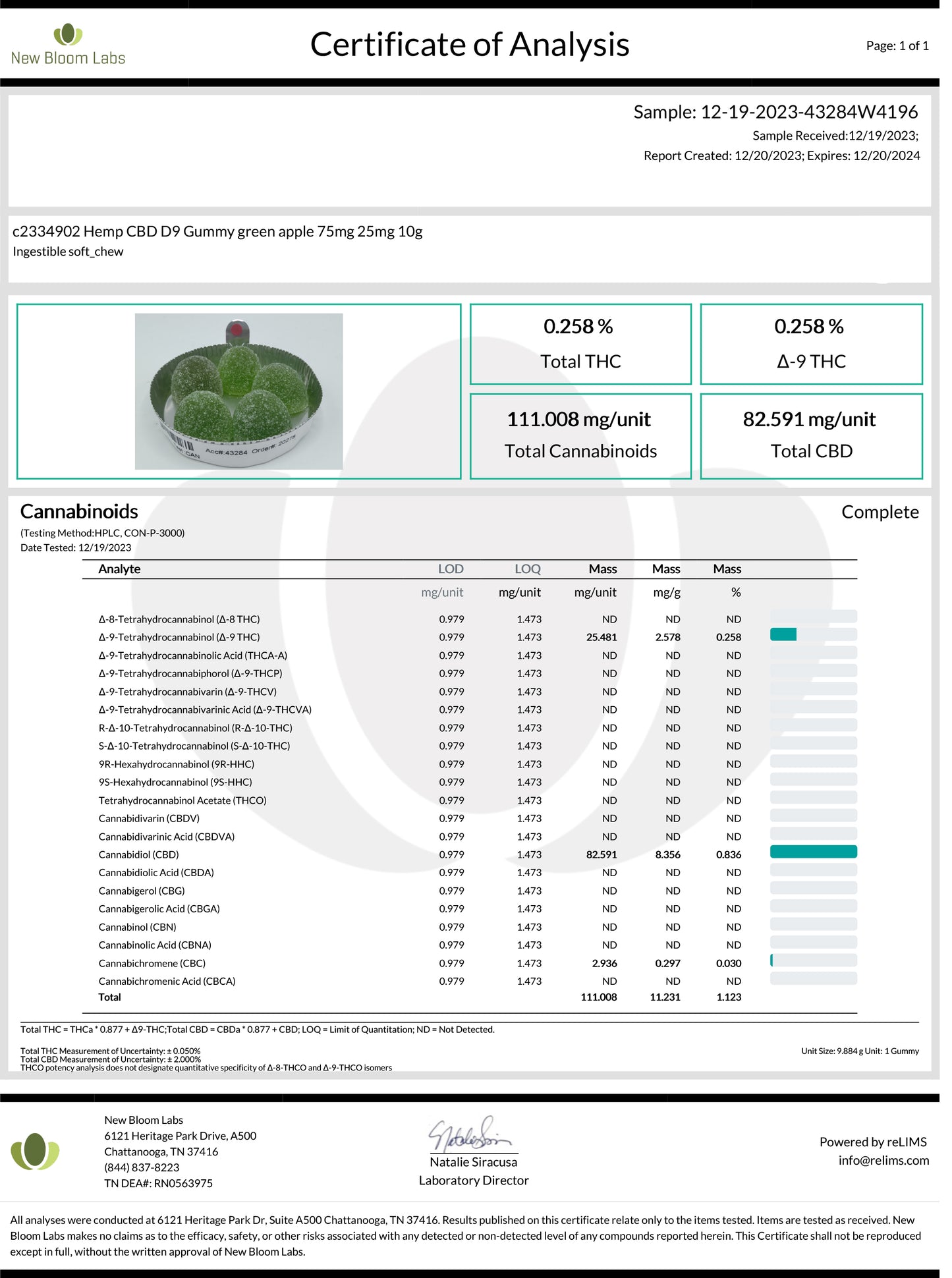Click the THCA-A analyte name
952x1278 pixels.
point(193,655)
